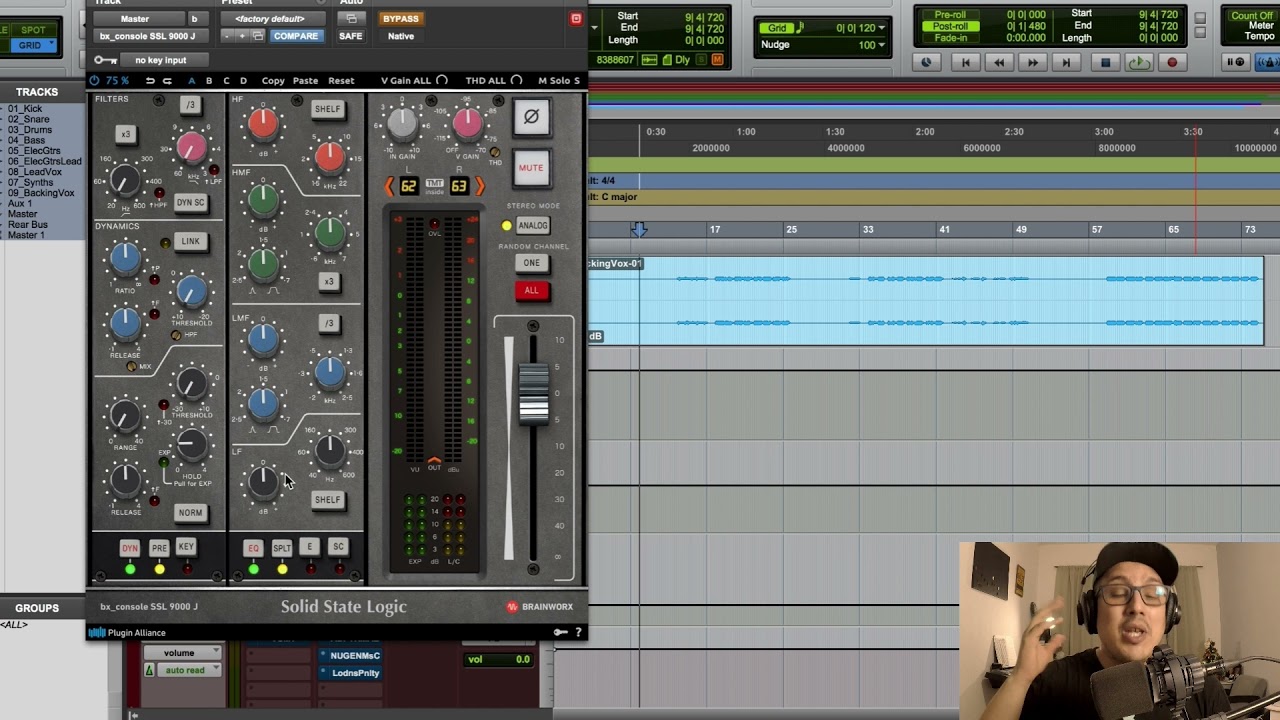
Task: Click the transport Stop button
Action: 1105,62
